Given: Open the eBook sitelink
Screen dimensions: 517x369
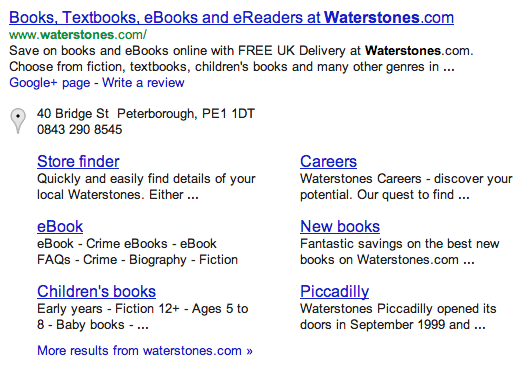Looking at the screenshot, I should (60, 226).
